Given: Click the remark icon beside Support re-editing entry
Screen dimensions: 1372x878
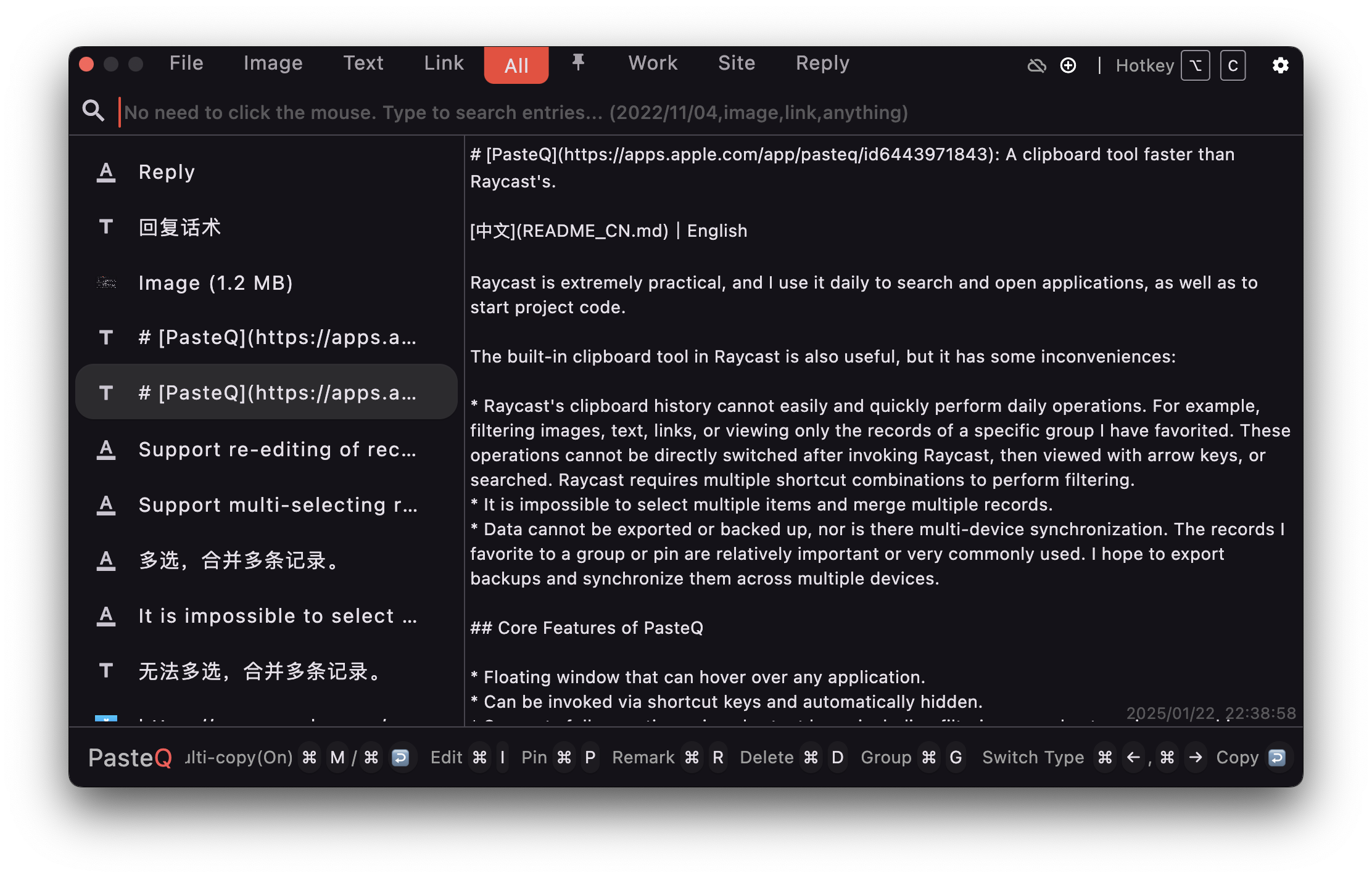Looking at the screenshot, I should point(106,449).
